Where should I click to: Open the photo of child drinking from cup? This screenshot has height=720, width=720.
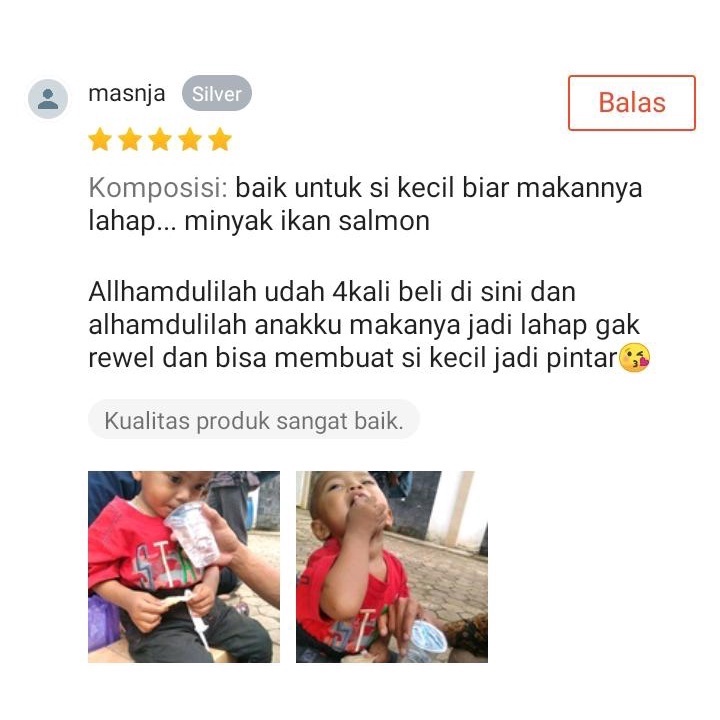[x=184, y=567]
